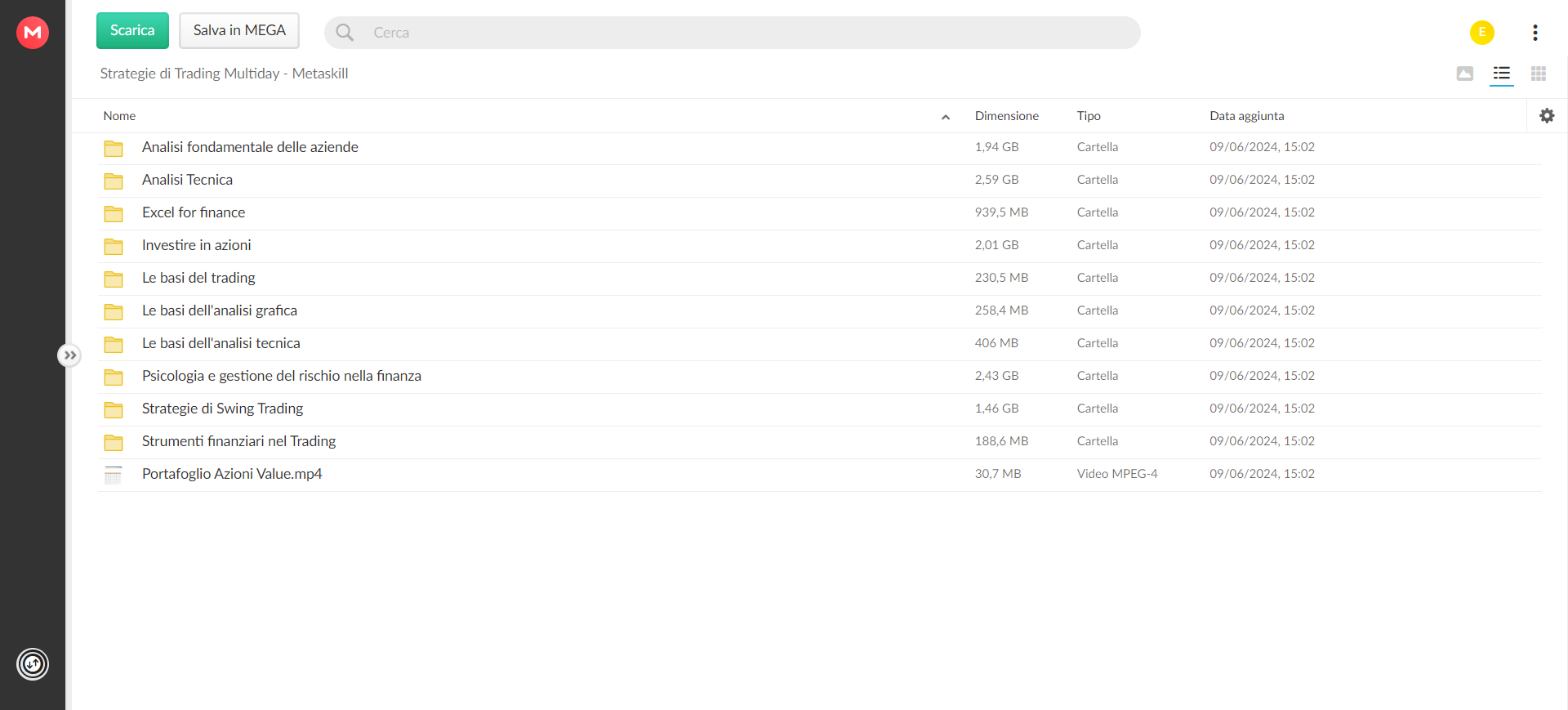Select Le basi dell'analisi tecnica name
The width and height of the screenshot is (1568, 710).
(221, 343)
